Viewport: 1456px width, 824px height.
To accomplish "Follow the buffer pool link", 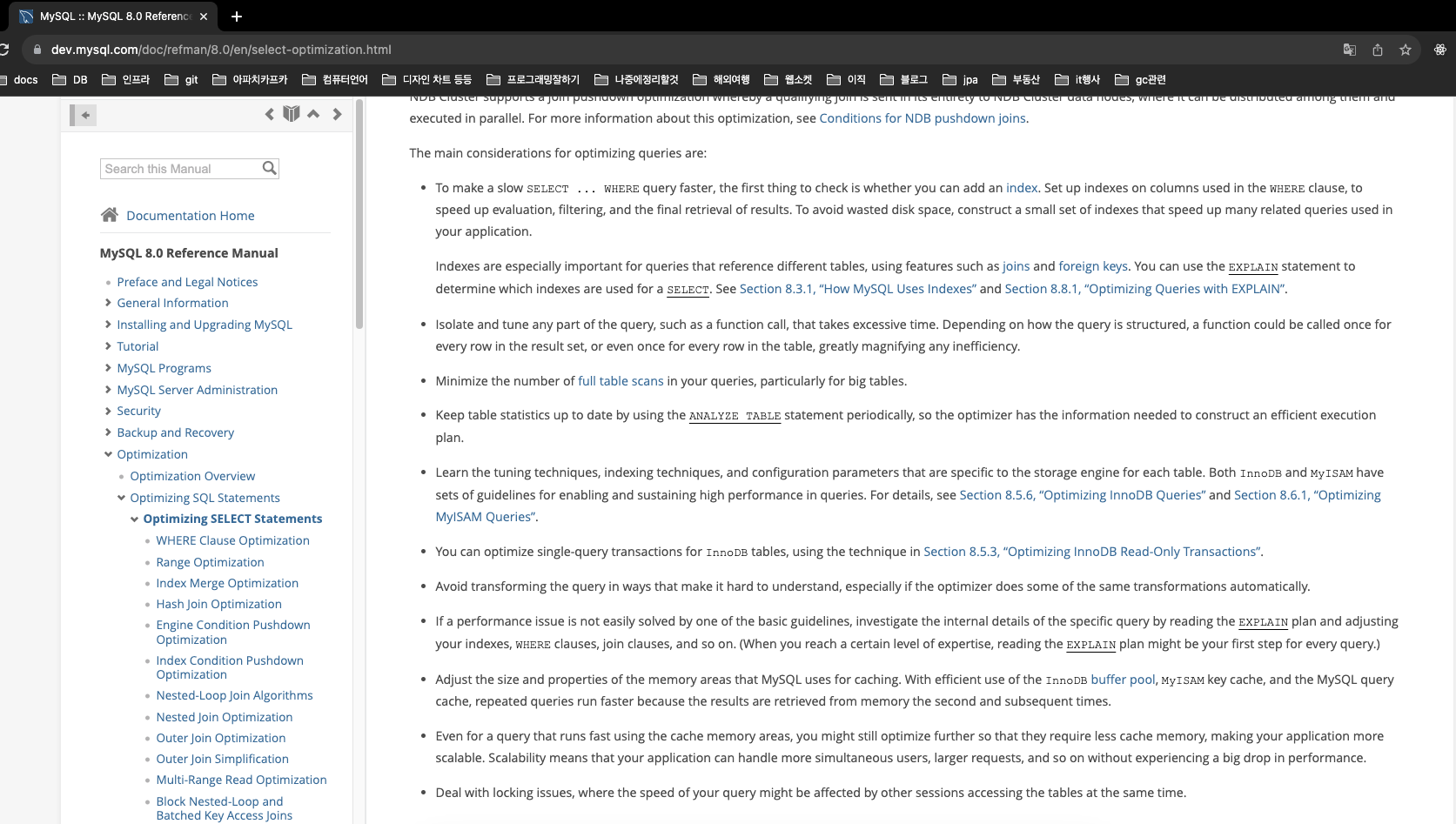I will (1123, 680).
